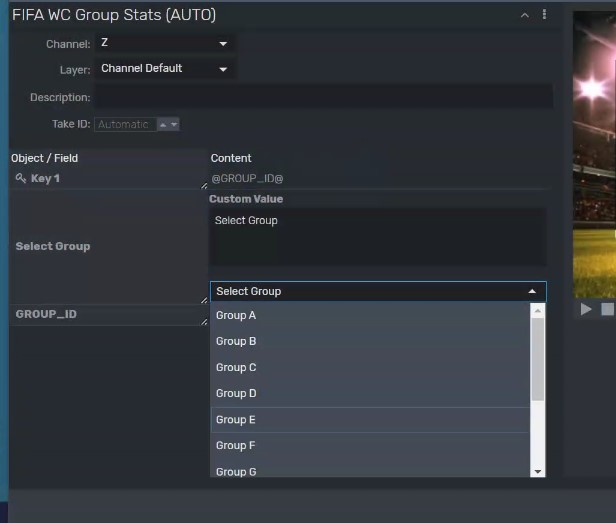Click the dropdown list's scroll-down arrow
The width and height of the screenshot is (616, 523).
coord(538,472)
